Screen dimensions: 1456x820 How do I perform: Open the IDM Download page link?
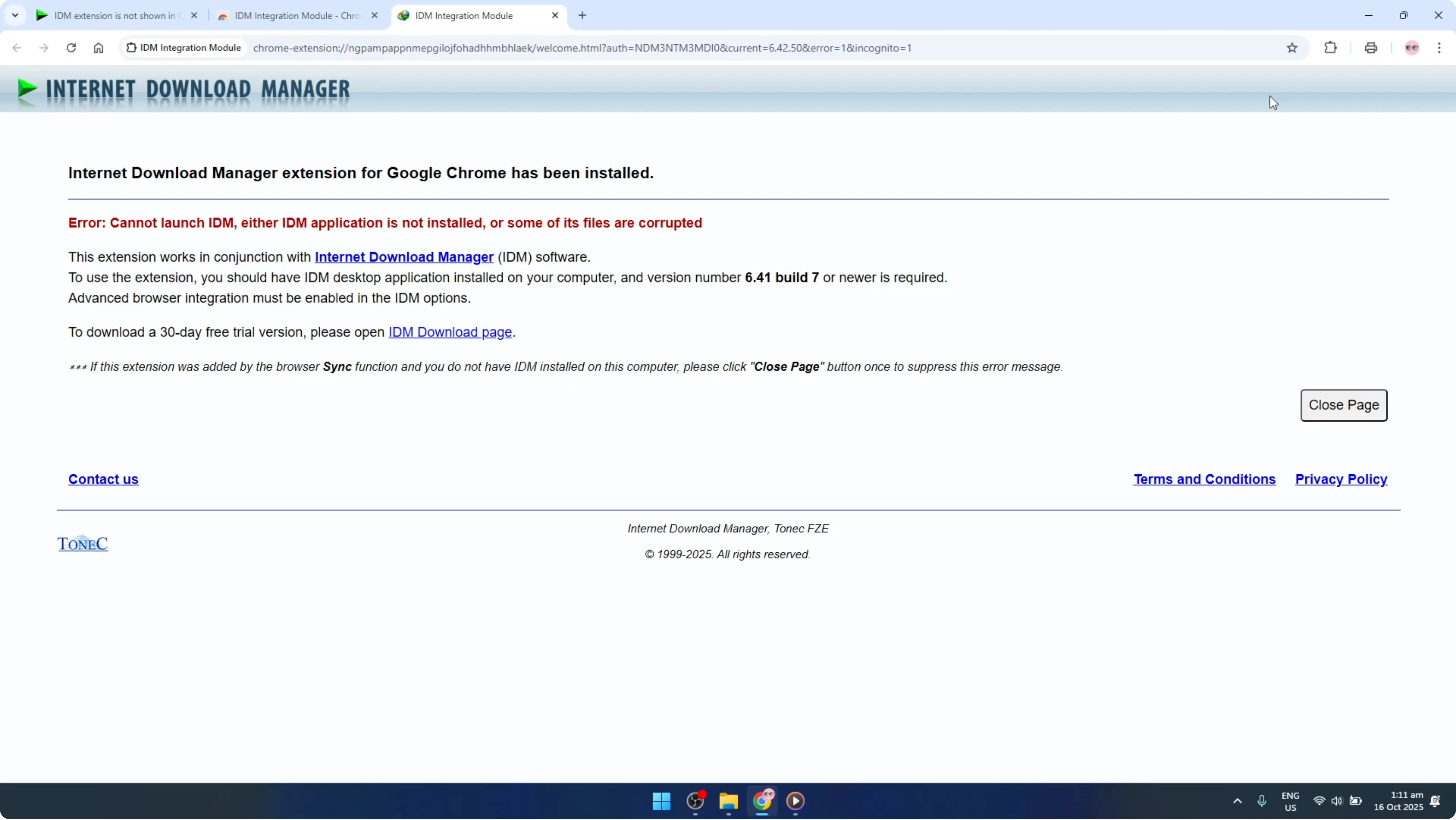point(449,332)
